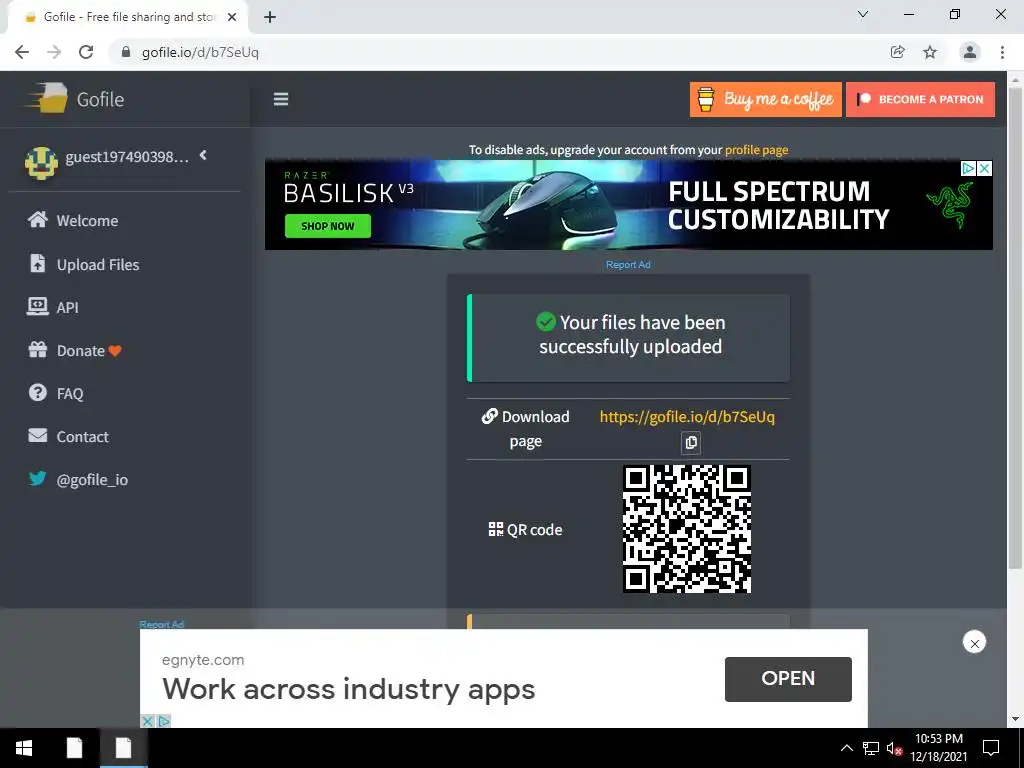
Task: Open the hamburger menu icon
Action: tap(281, 99)
